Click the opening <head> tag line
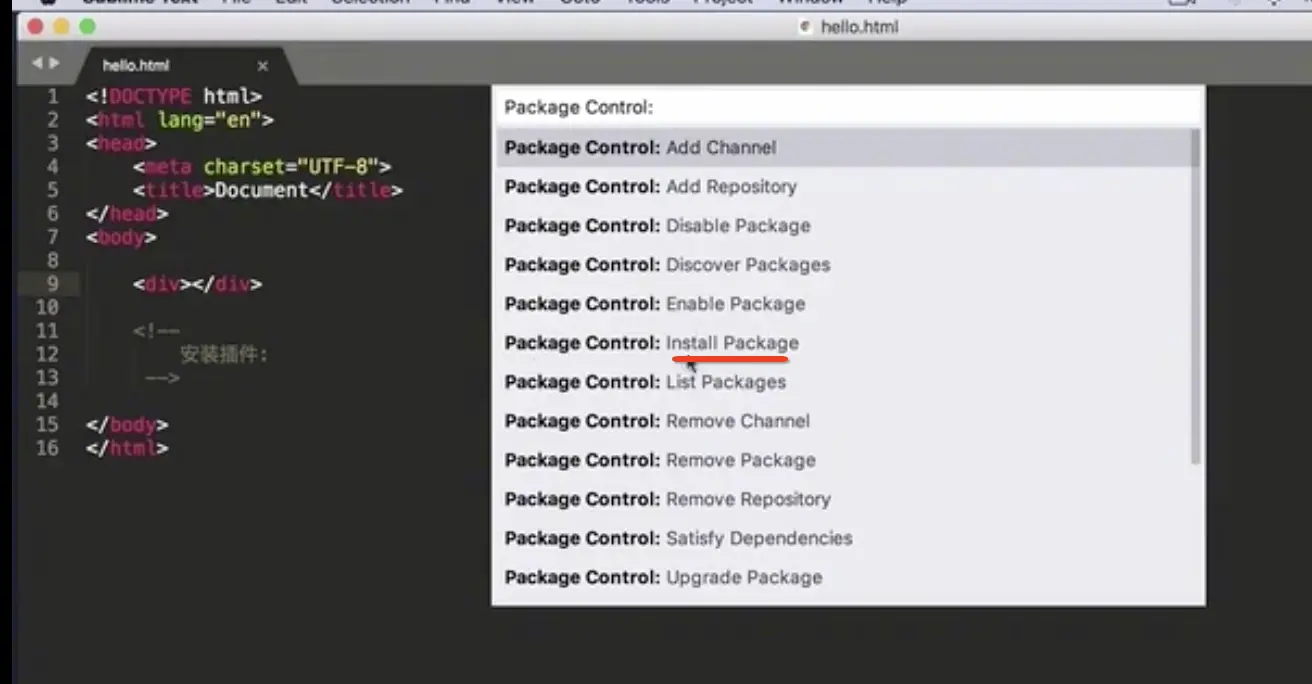The image size is (1312, 684). 122,144
